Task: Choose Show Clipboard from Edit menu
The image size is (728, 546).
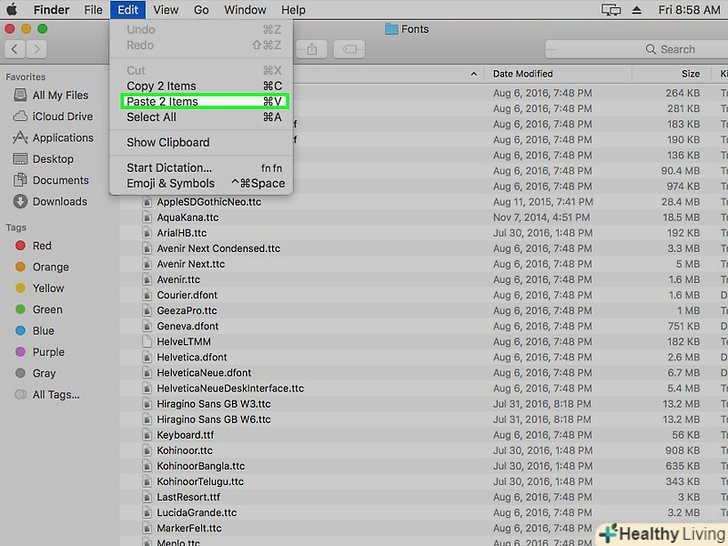Action: tap(204, 143)
